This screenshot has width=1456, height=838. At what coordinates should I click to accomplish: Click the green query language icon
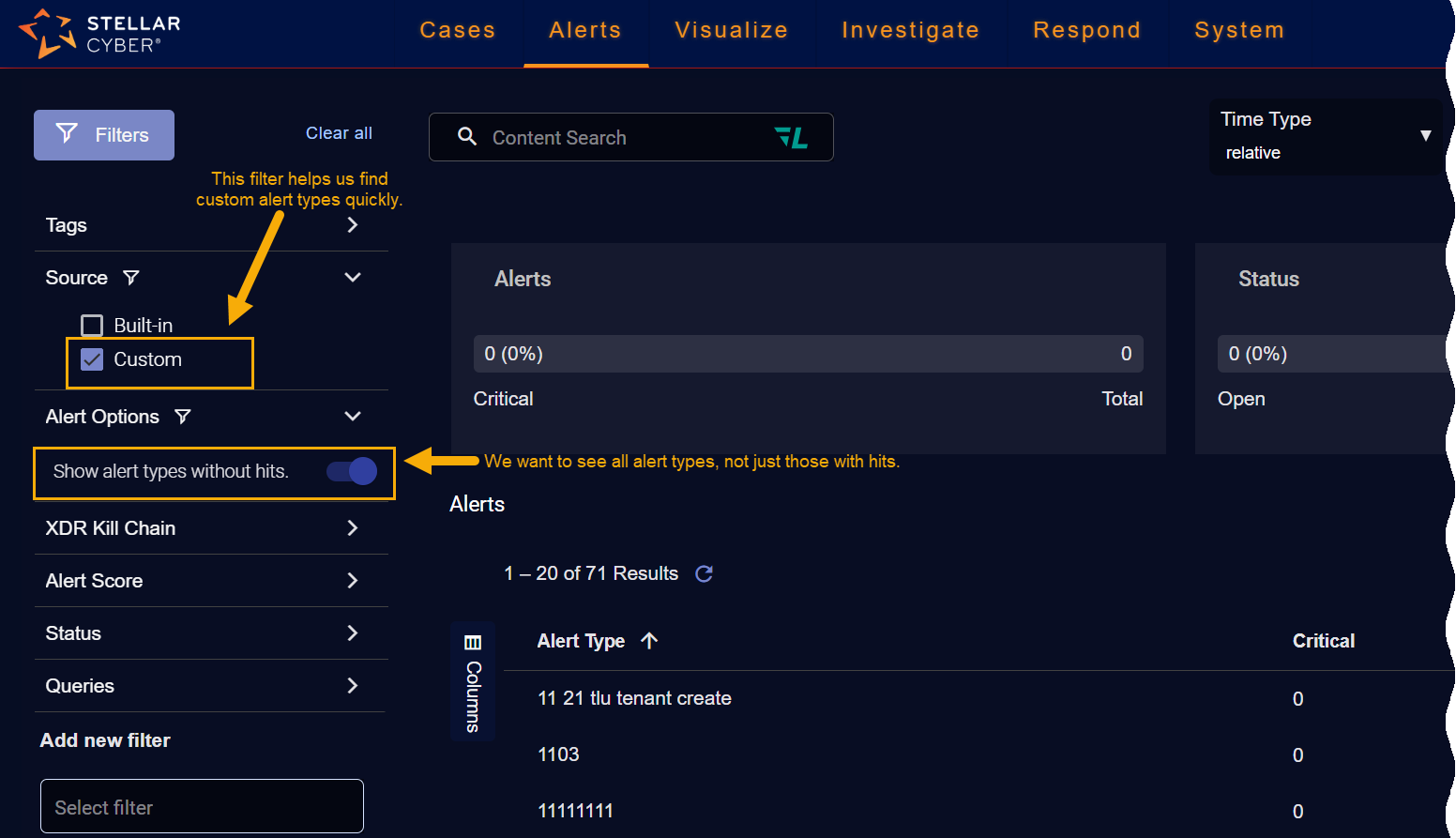pos(791,138)
